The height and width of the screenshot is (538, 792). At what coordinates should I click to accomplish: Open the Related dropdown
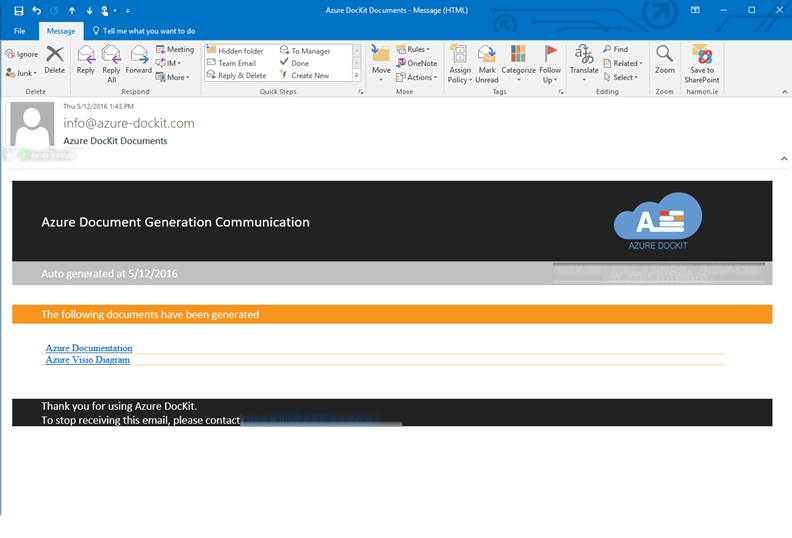(623, 63)
